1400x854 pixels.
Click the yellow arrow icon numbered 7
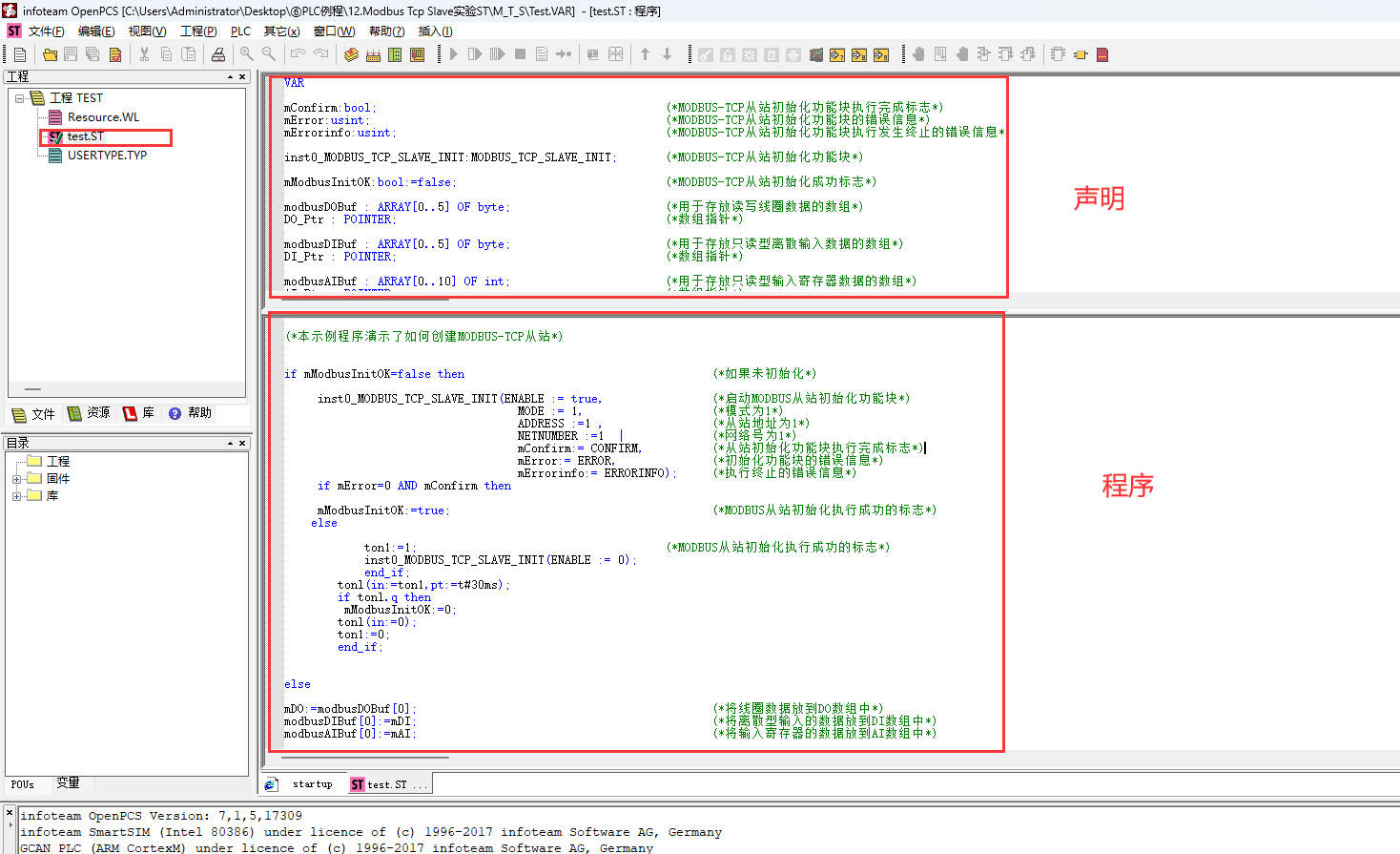[x=837, y=54]
